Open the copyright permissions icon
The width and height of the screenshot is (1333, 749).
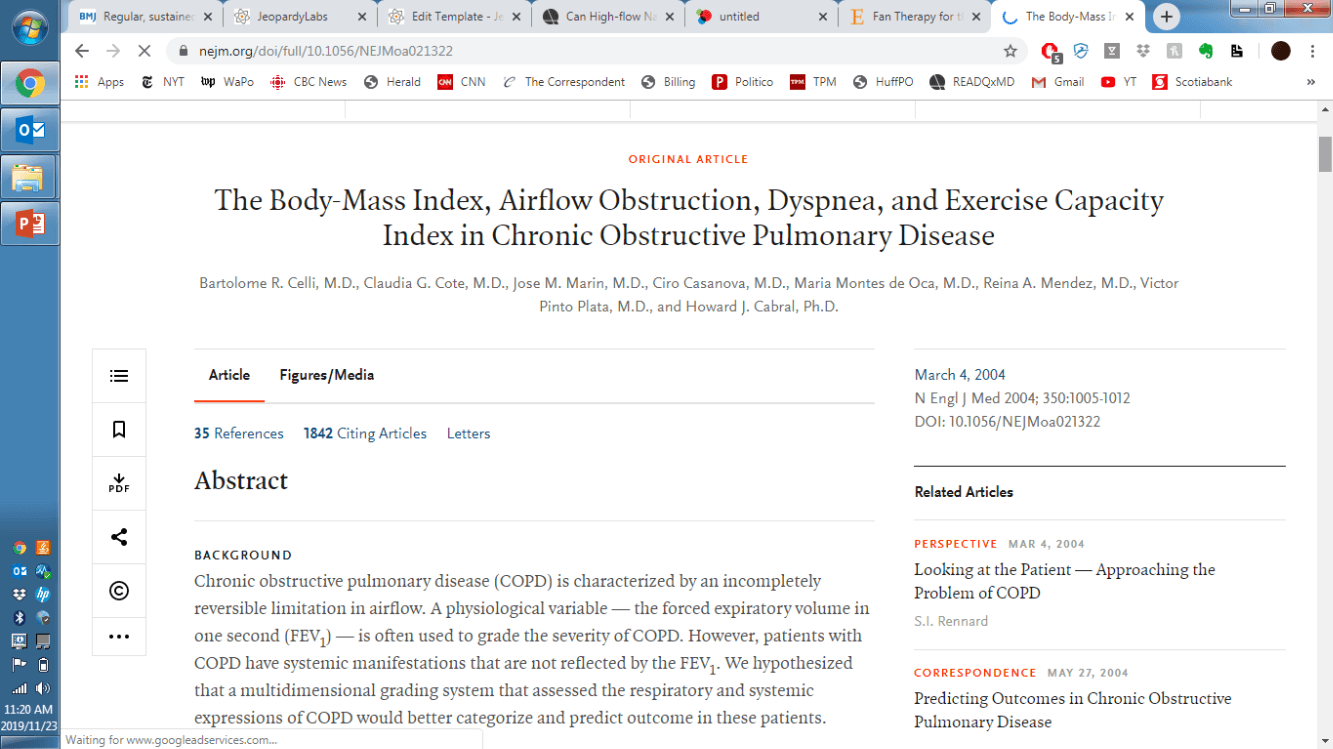click(x=119, y=591)
